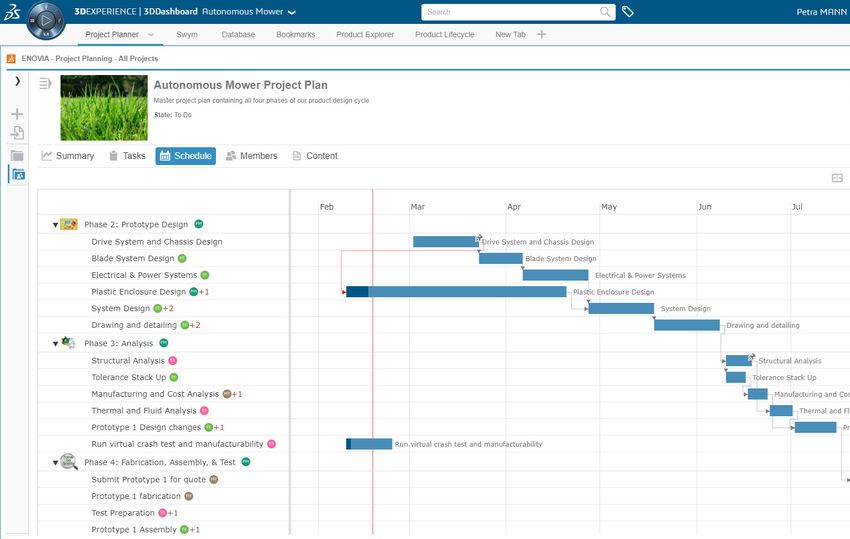Open the Members view
Image resolution: width=850 pixels, height=539 pixels.
click(x=252, y=156)
